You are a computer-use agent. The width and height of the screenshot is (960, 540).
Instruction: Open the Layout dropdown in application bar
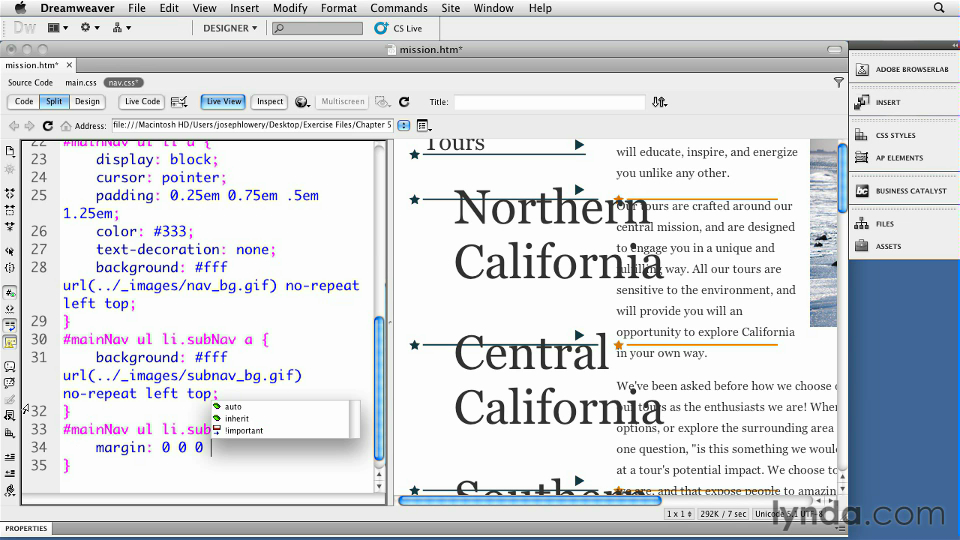coord(58,28)
